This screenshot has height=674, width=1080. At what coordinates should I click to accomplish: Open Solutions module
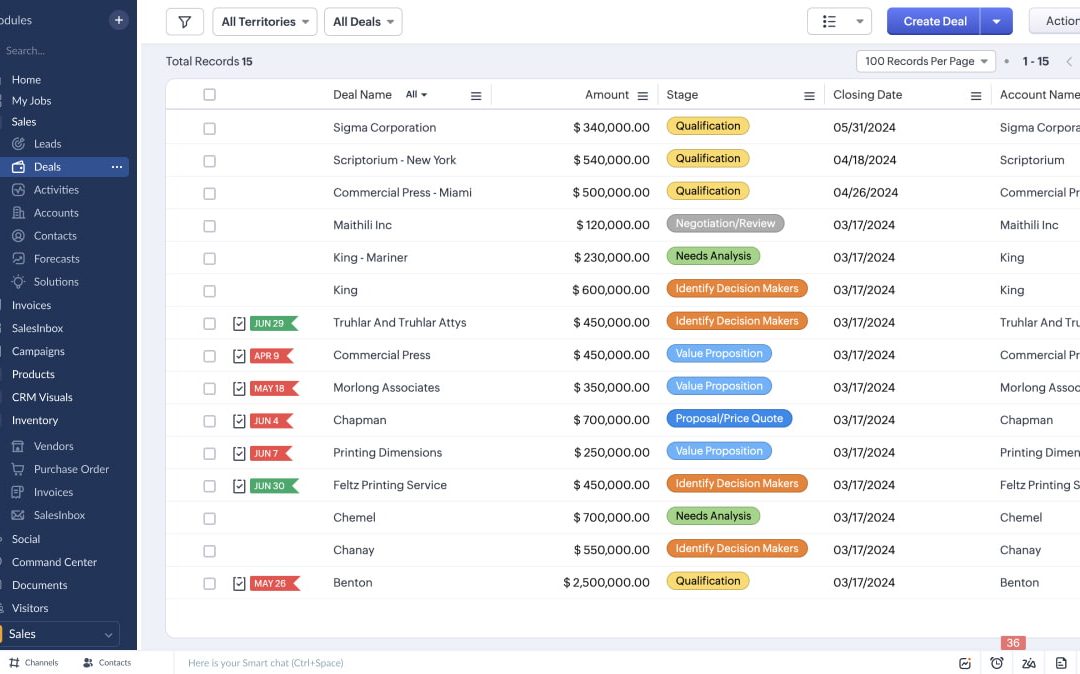(56, 282)
